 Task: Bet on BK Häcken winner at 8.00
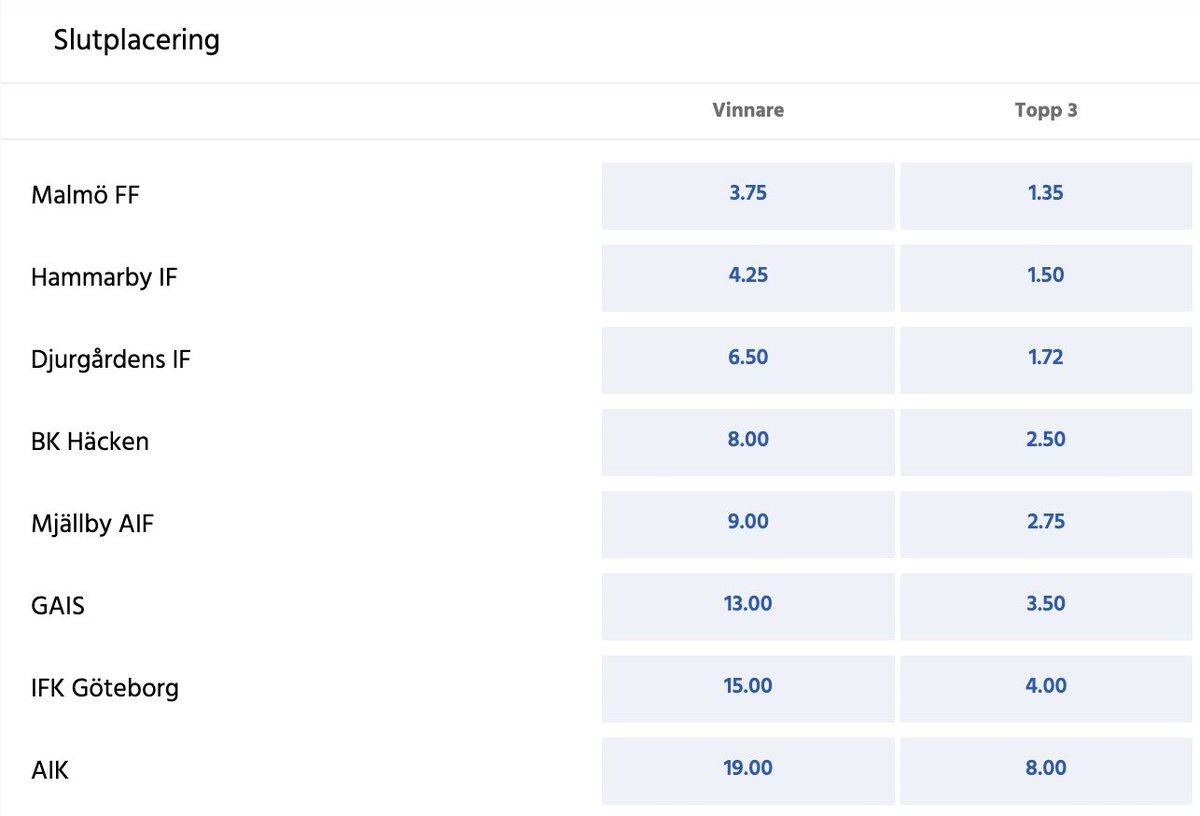[748, 442]
